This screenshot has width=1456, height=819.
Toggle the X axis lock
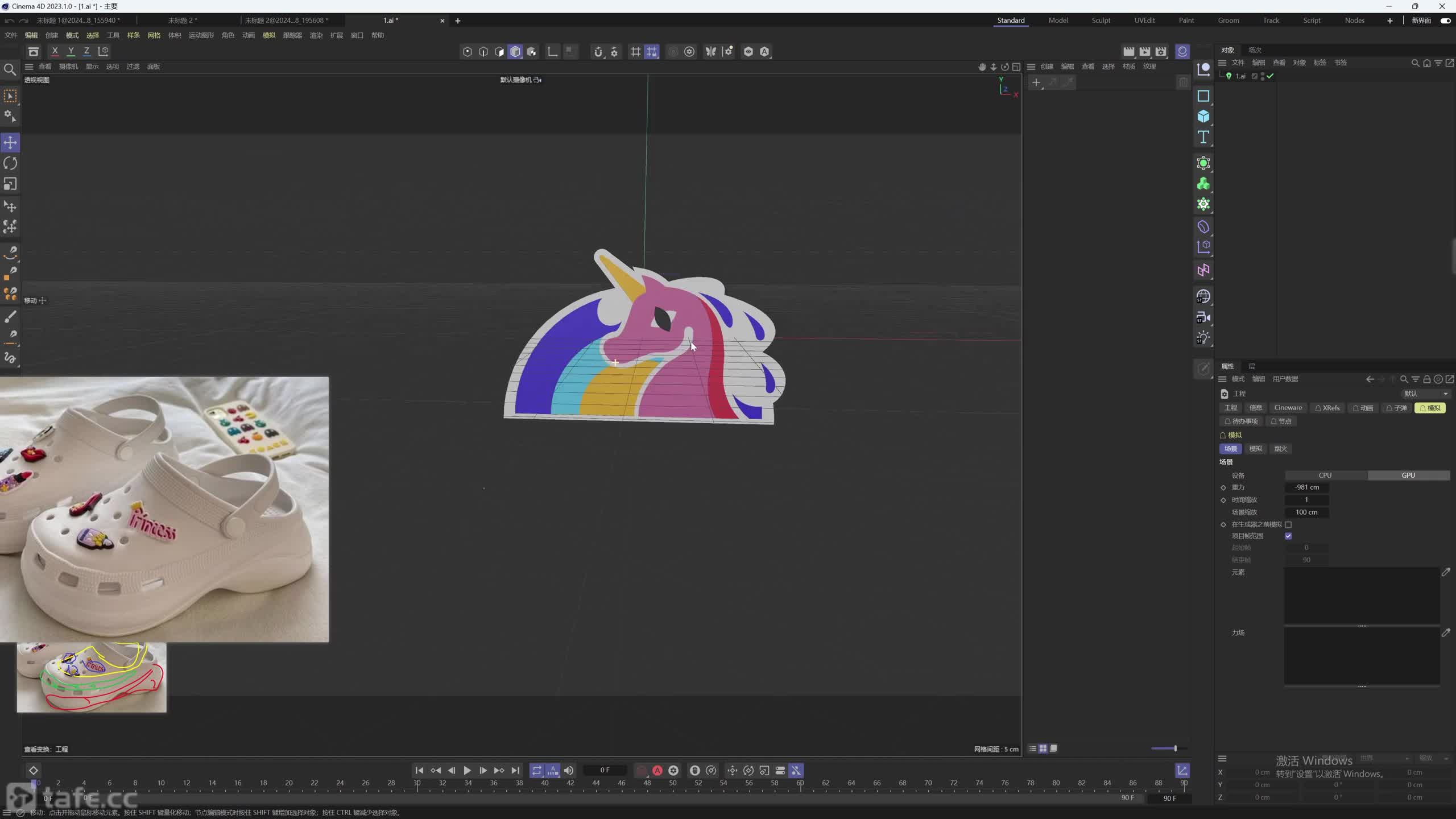pos(55,51)
